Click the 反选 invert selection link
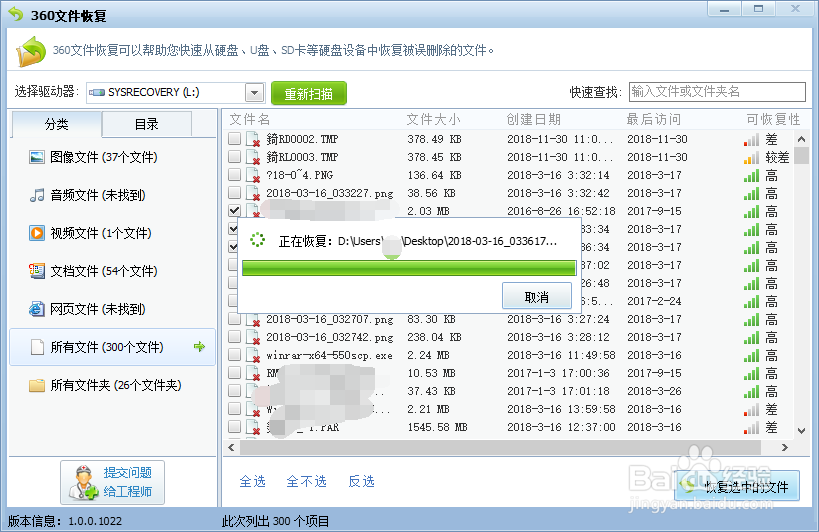819x532 pixels. [361, 481]
